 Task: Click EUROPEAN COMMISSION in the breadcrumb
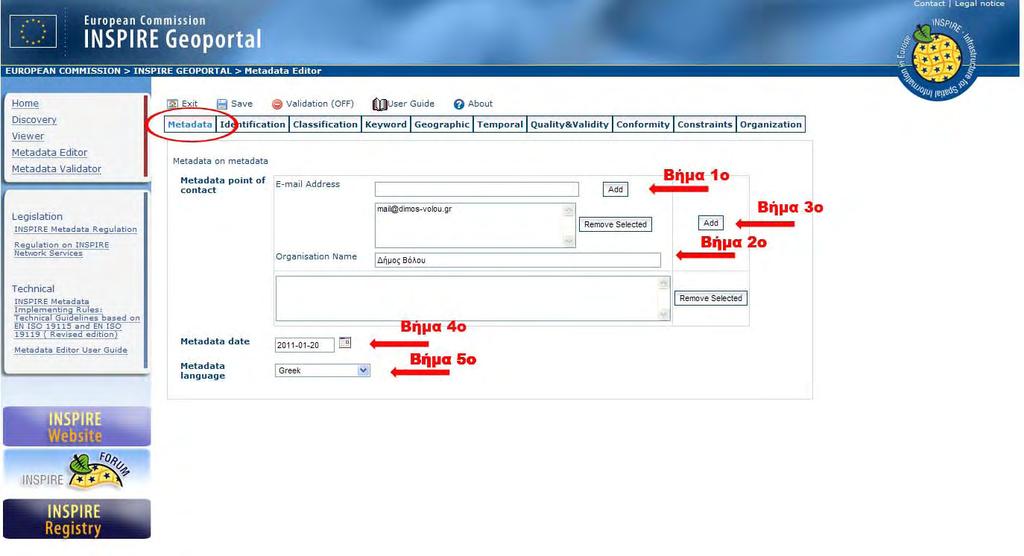point(63,71)
